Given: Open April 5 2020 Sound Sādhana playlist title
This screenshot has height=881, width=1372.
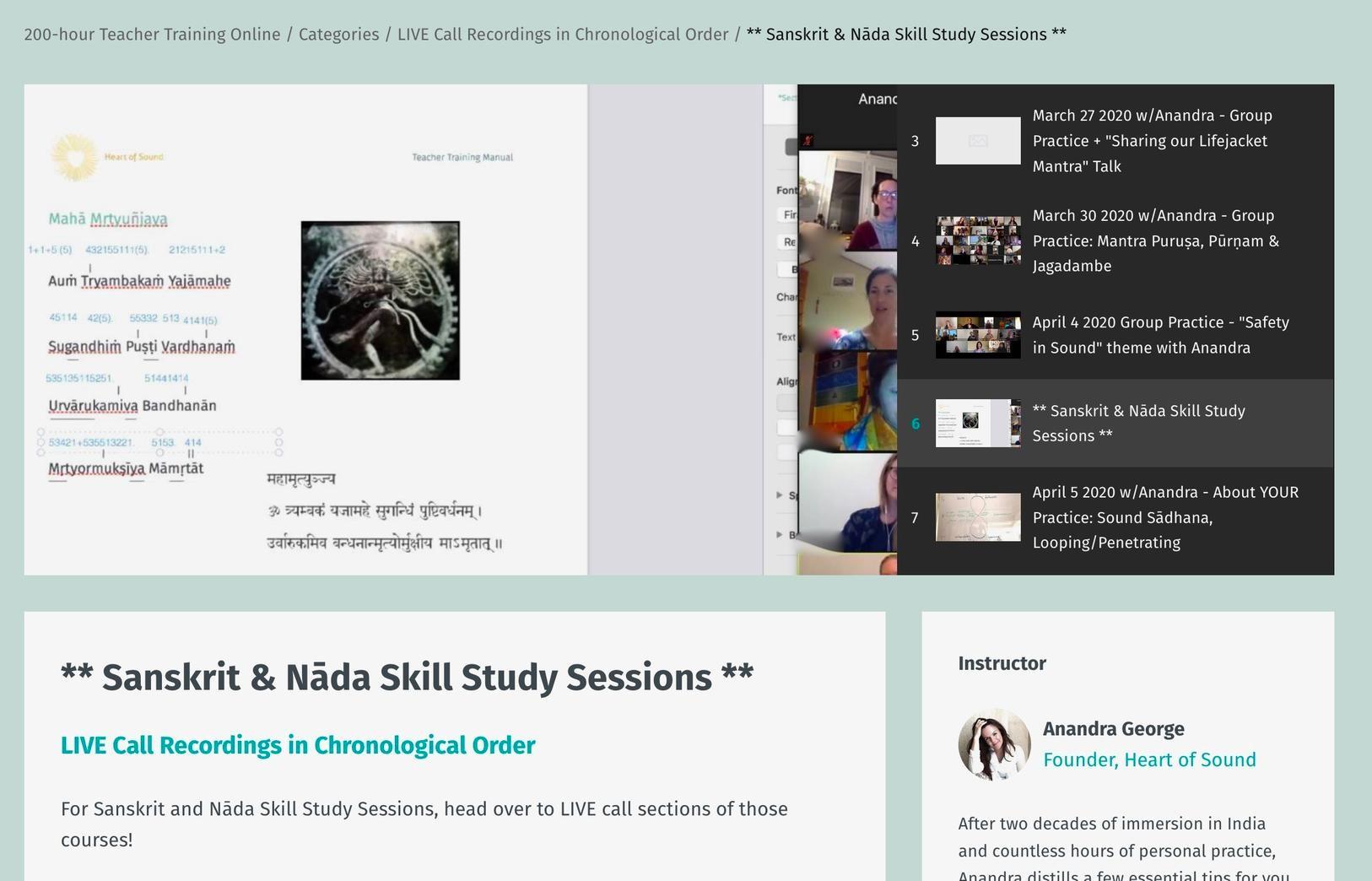Looking at the screenshot, I should tap(1165, 517).
